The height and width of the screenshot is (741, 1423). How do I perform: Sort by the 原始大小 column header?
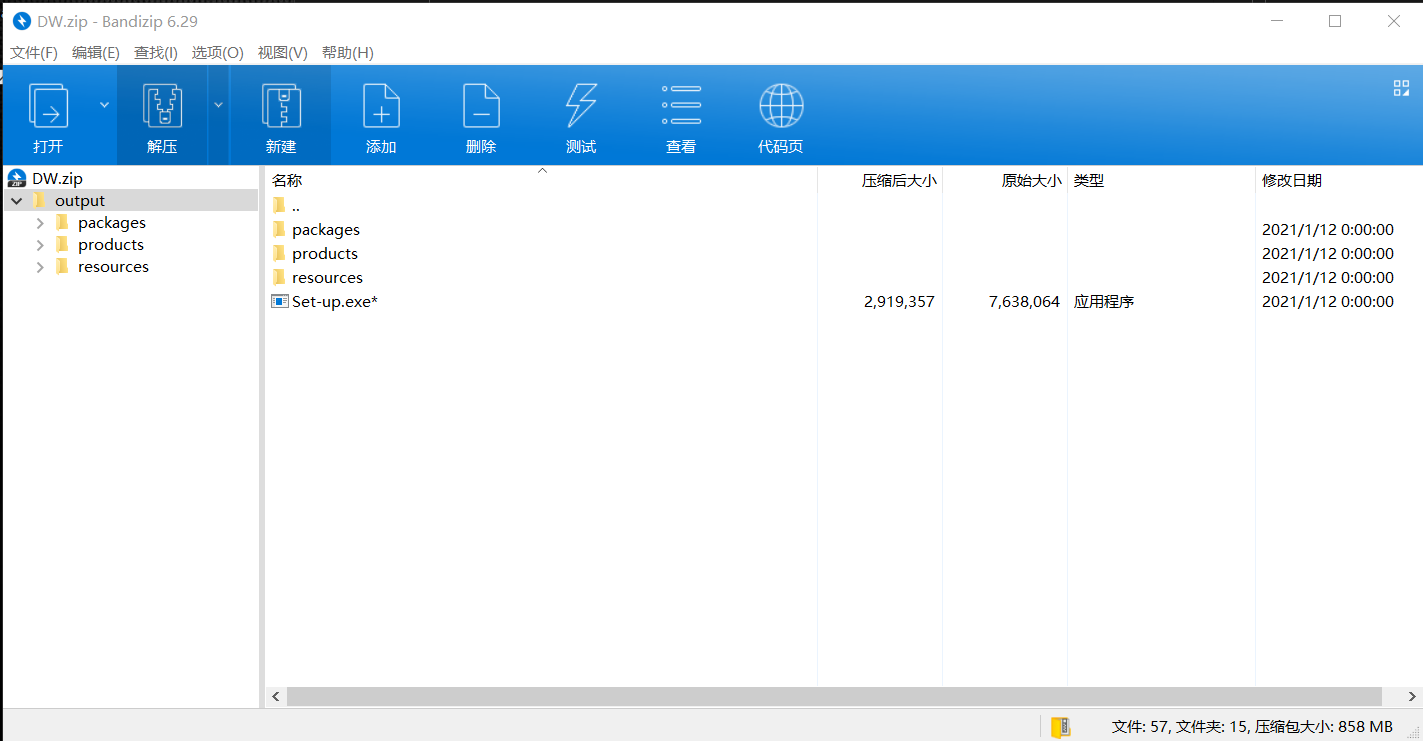1005,181
